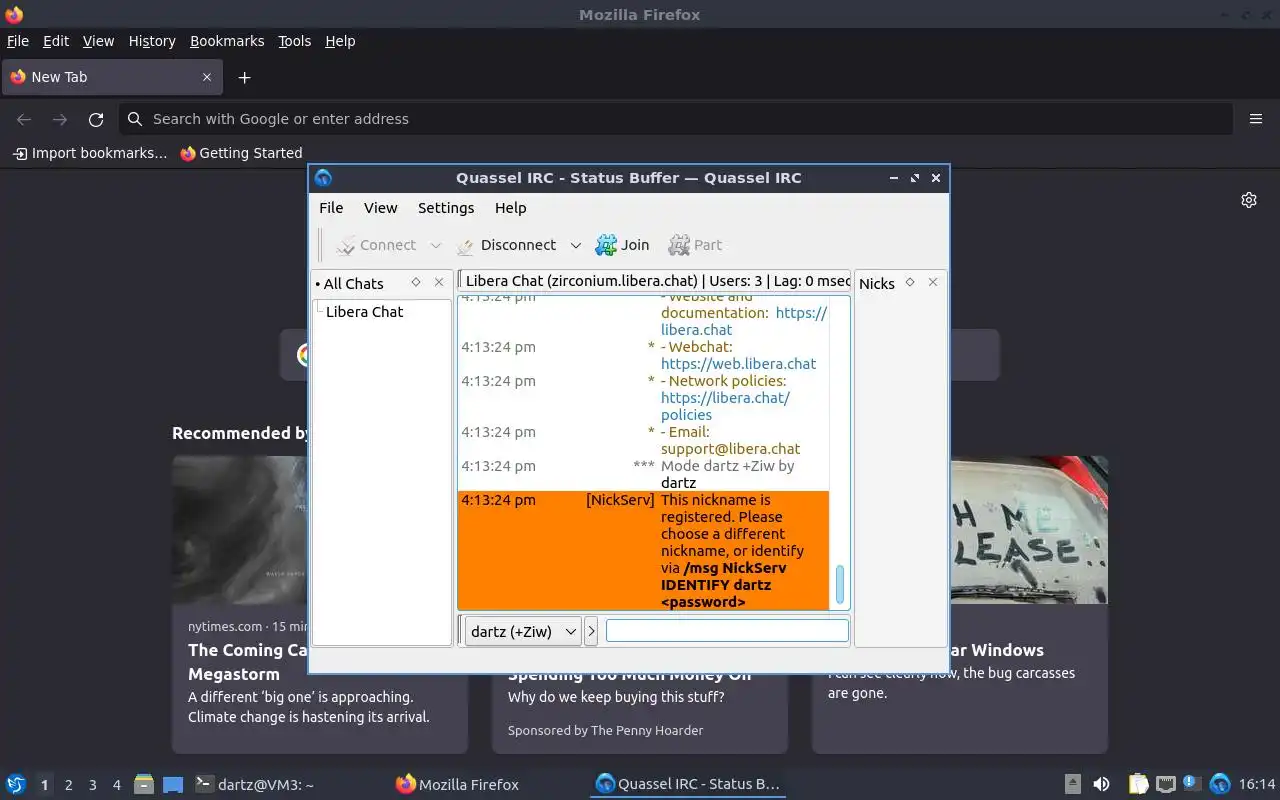1280x800 pixels.
Task: Click the Firefox back arrow
Action: [24, 119]
